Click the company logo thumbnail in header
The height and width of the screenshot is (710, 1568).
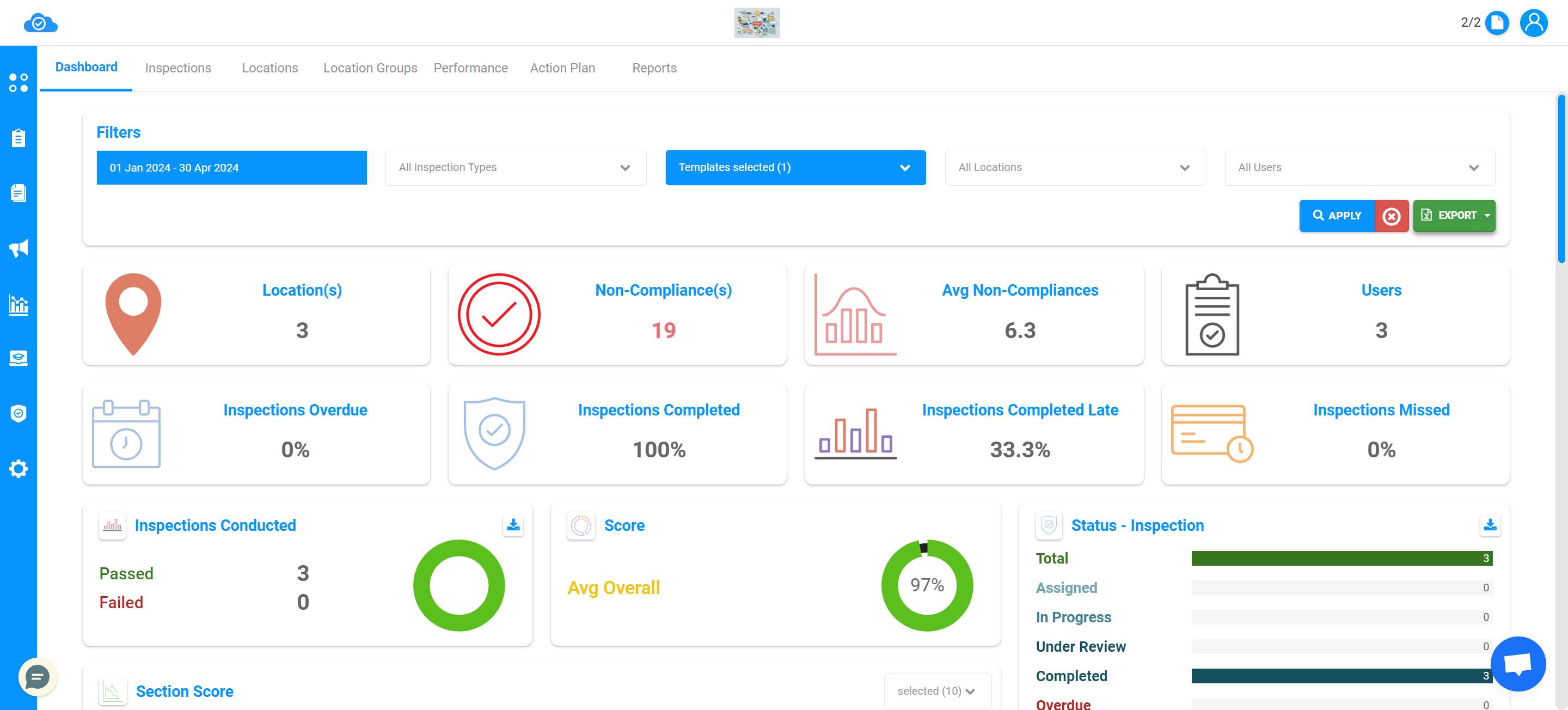(757, 23)
